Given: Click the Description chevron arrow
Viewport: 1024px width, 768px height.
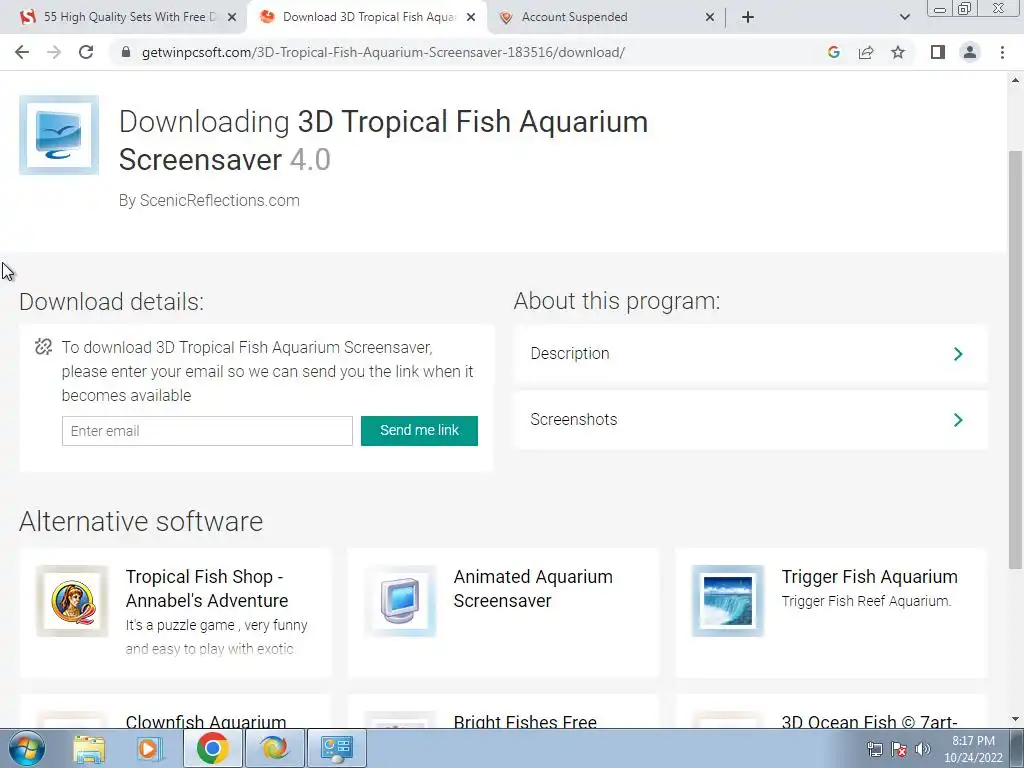Looking at the screenshot, I should coord(958,354).
